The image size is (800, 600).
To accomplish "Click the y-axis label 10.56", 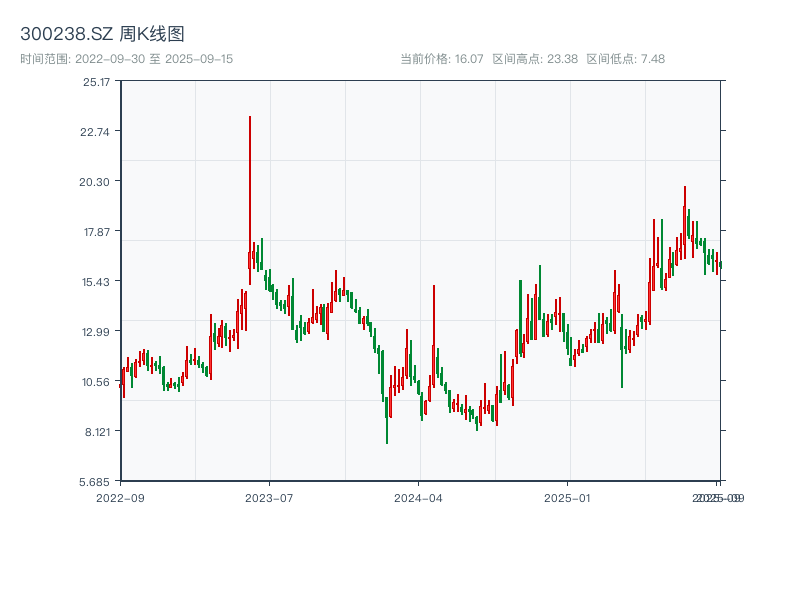I will (96, 382).
